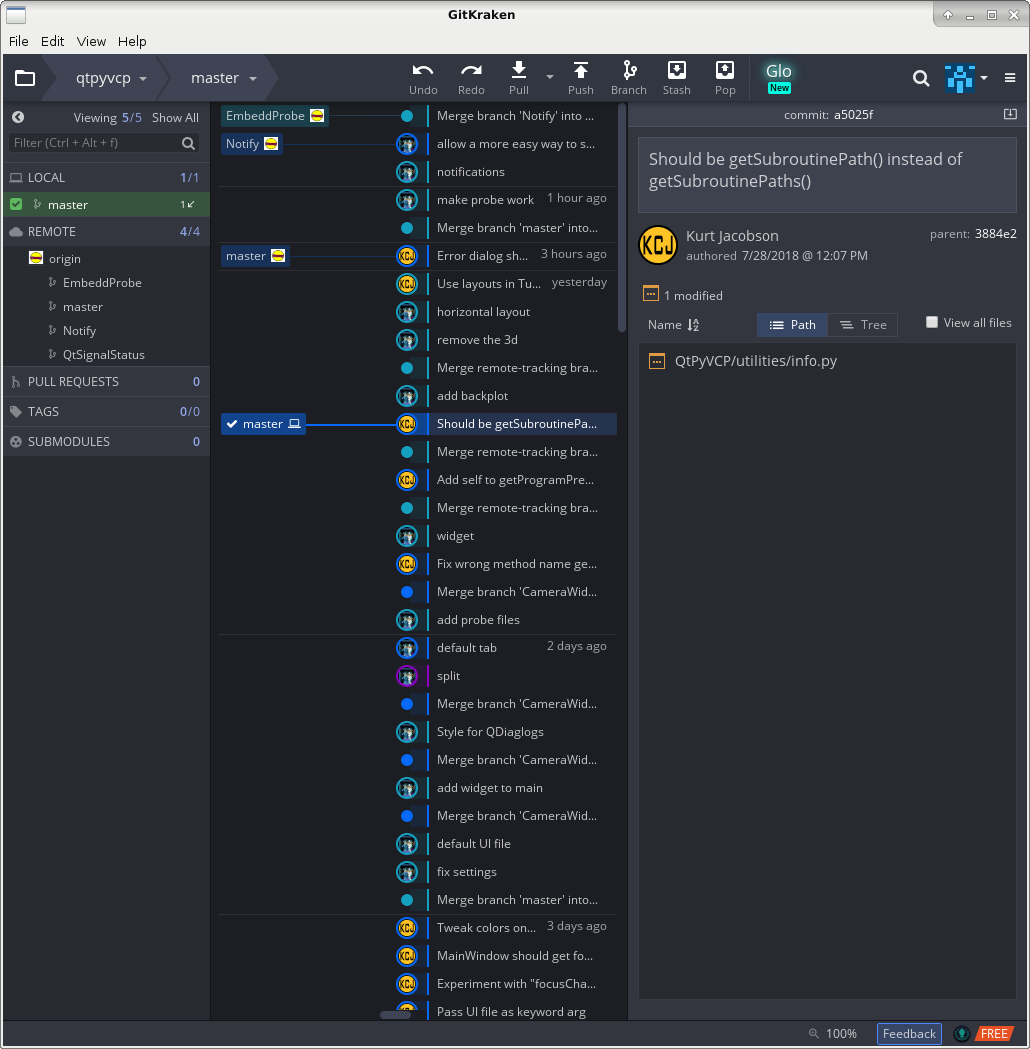This screenshot has width=1030, height=1049.
Task: Click the graph node for 'Error dialog' commit
Action: (x=407, y=256)
